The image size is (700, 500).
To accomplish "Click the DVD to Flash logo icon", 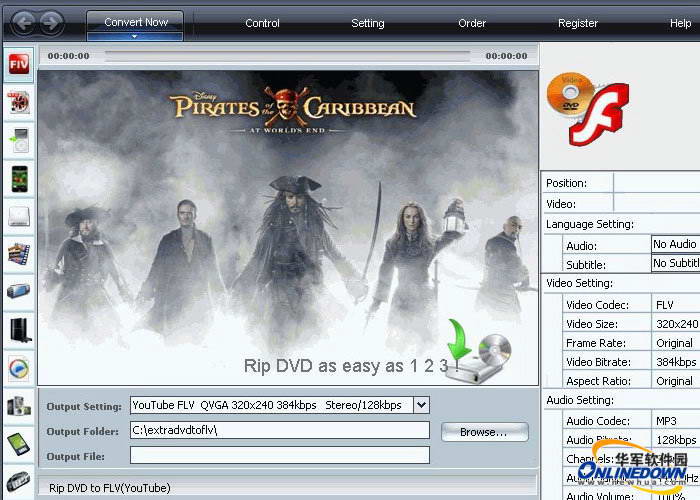I will (x=588, y=108).
